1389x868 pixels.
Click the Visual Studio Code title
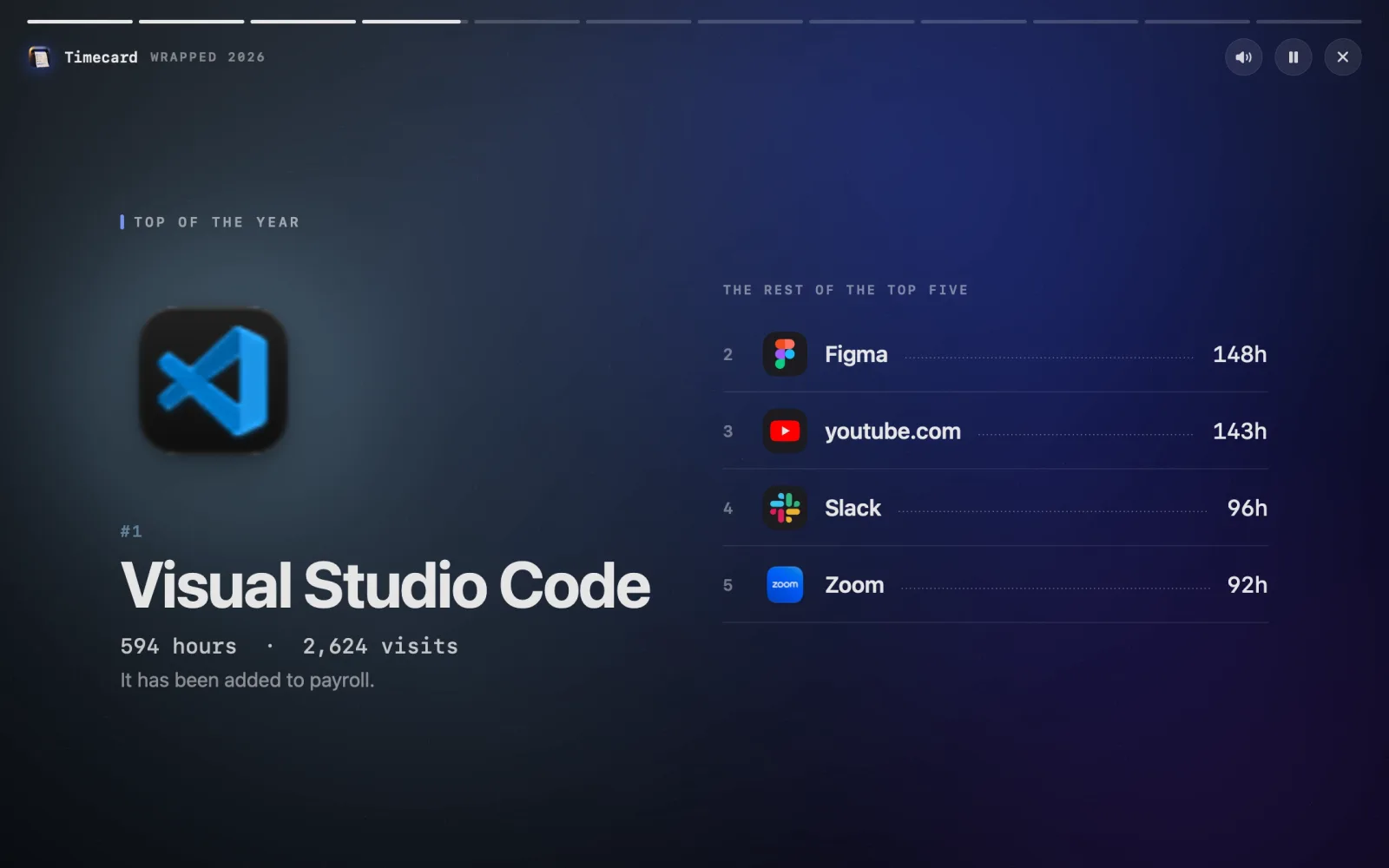pos(385,585)
